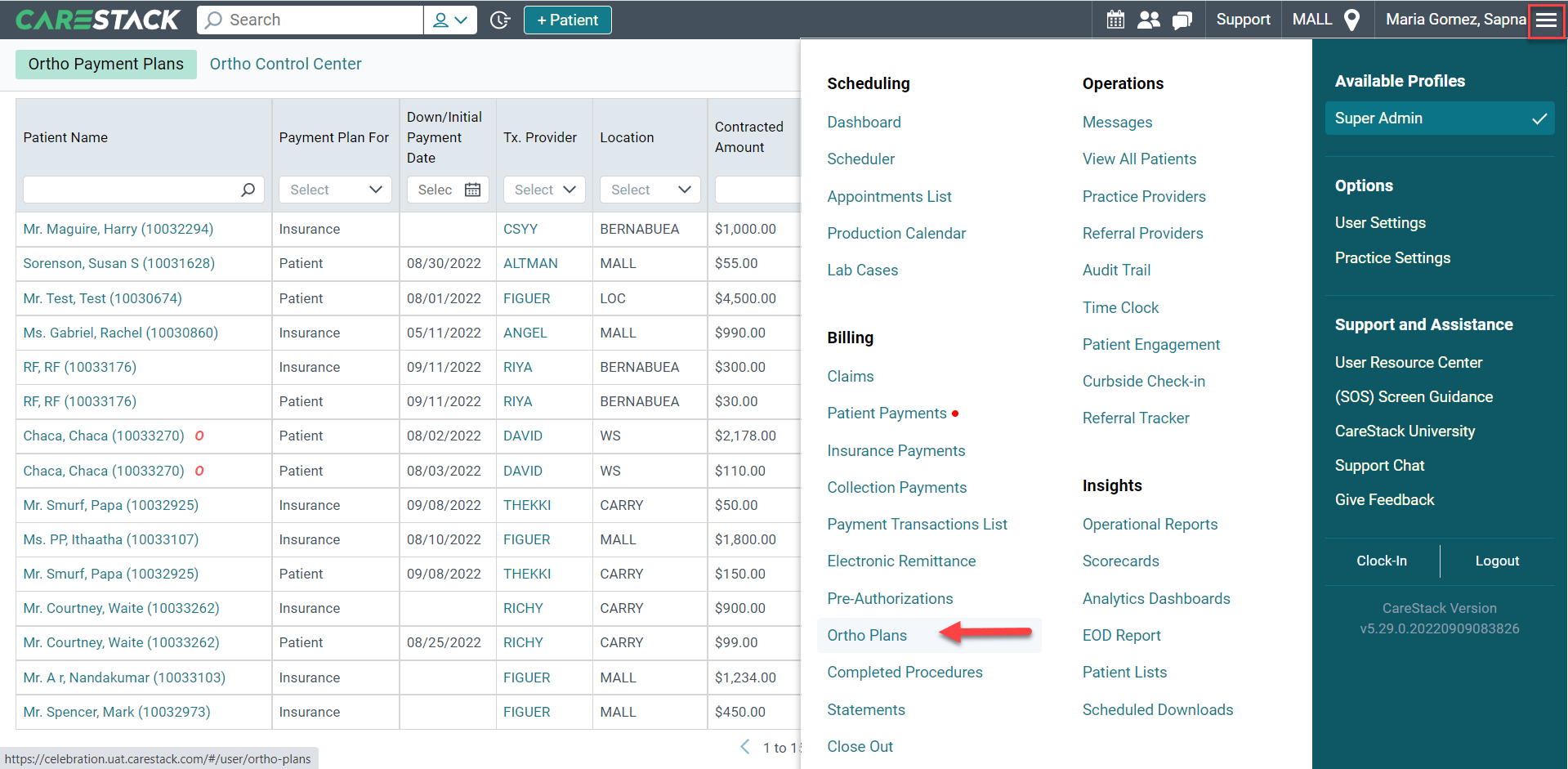This screenshot has height=769, width=1568.
Task: Open Scheduler menu item
Action: (x=860, y=159)
